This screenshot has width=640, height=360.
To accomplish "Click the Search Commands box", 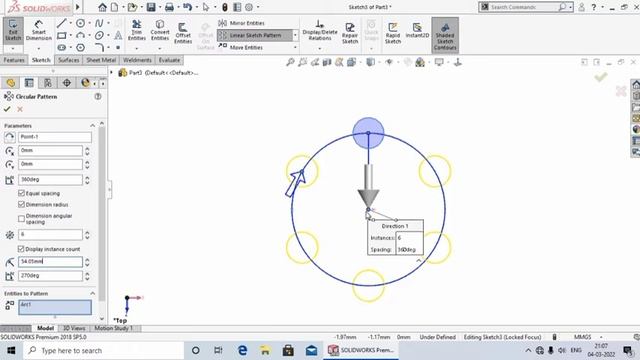I will pos(526,7).
